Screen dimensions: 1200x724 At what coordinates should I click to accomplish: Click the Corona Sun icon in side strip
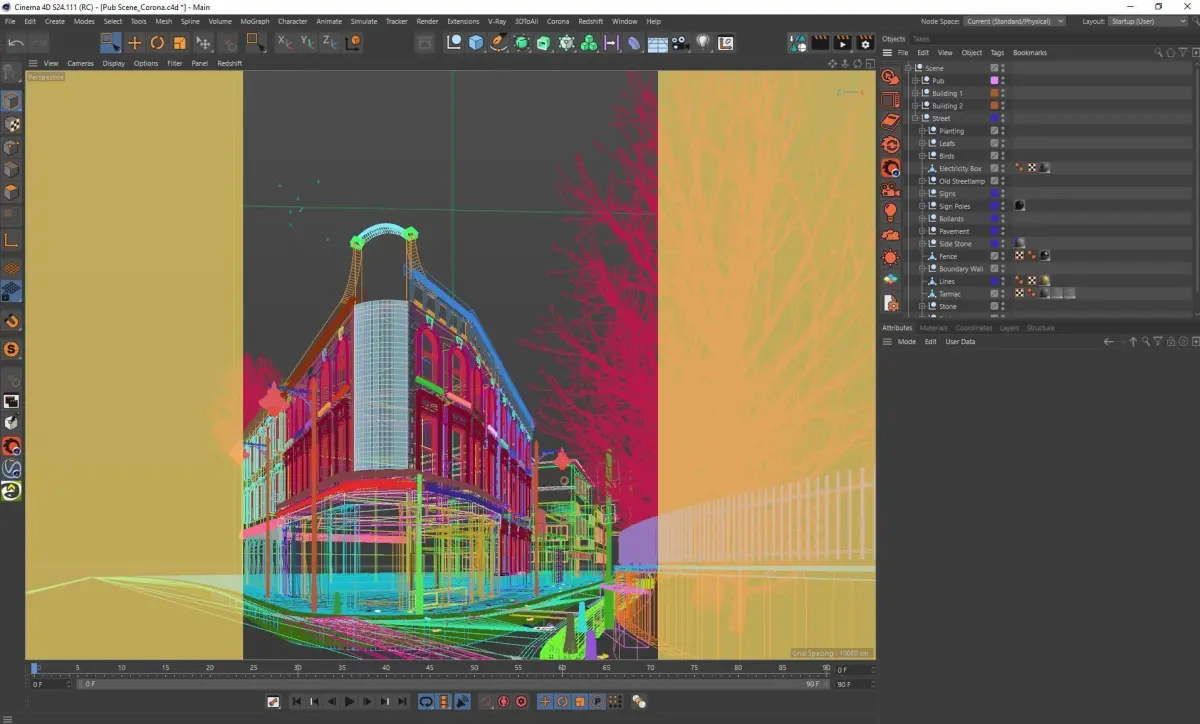tap(890, 257)
